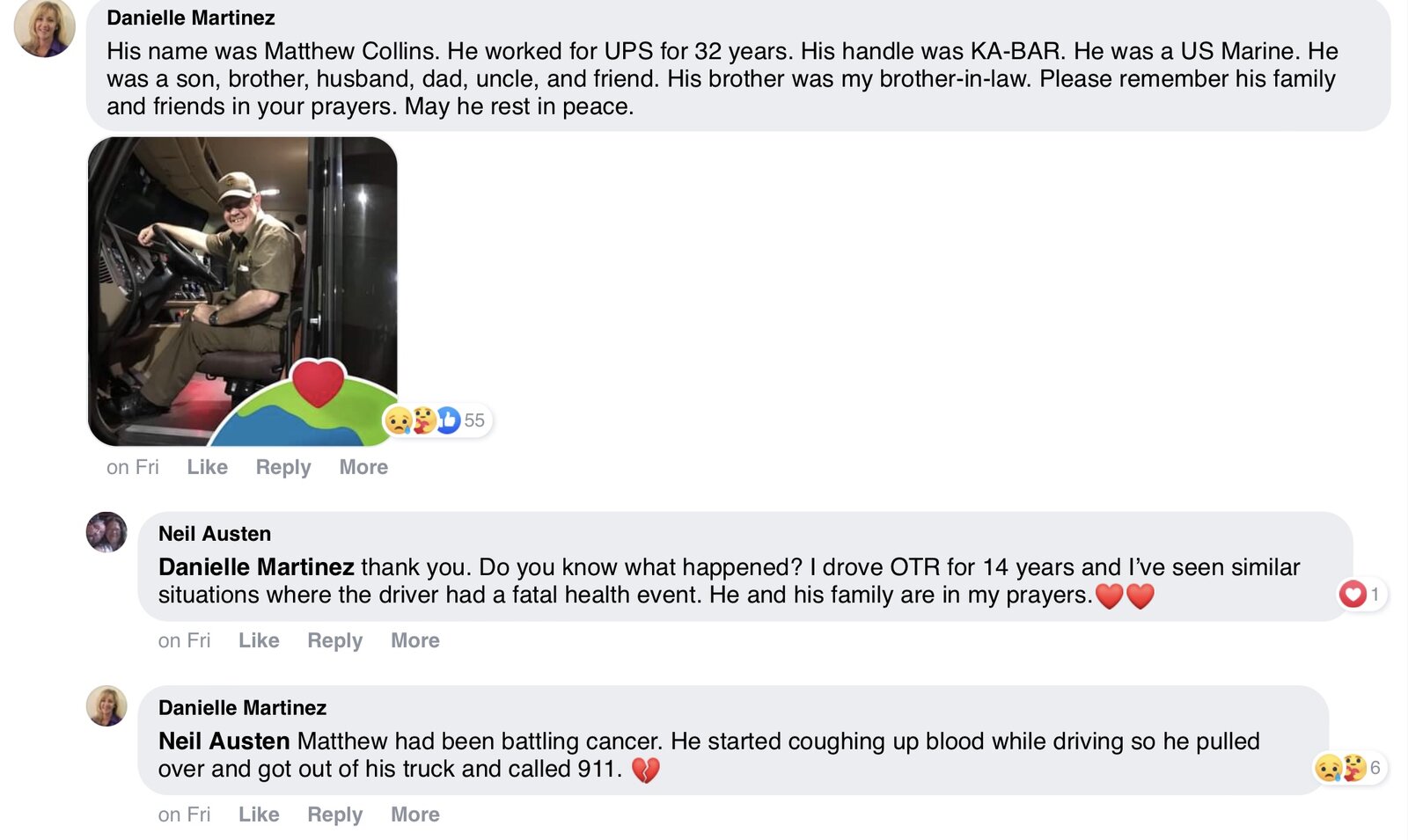View the heart reaction on Neil Austen's reply
This screenshot has height=840, width=1408.
point(1360,595)
